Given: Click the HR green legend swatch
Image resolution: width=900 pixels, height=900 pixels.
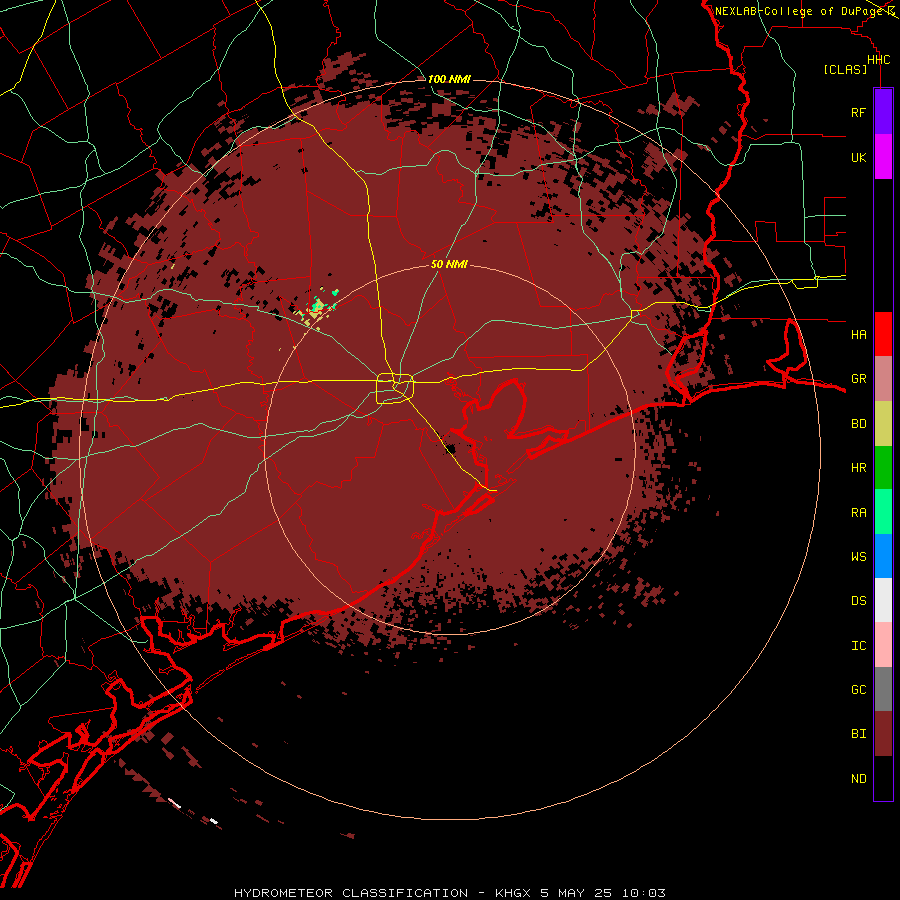Looking at the screenshot, I should click(883, 468).
